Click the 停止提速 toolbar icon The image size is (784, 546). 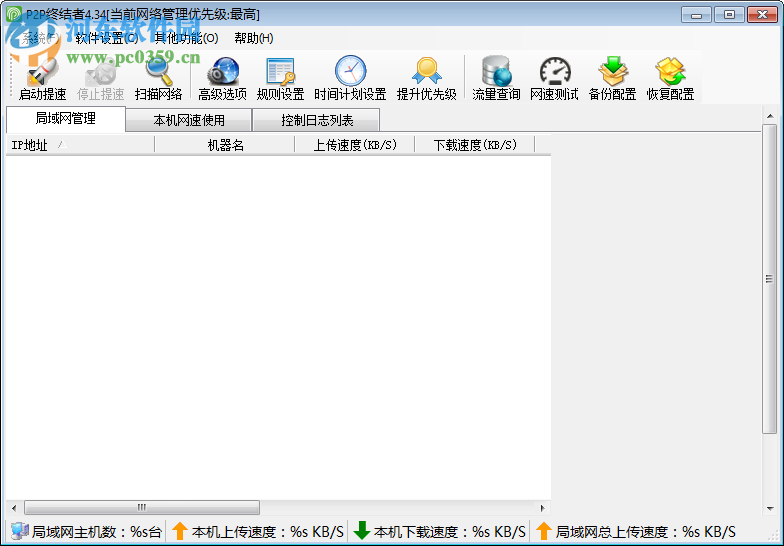[100, 74]
